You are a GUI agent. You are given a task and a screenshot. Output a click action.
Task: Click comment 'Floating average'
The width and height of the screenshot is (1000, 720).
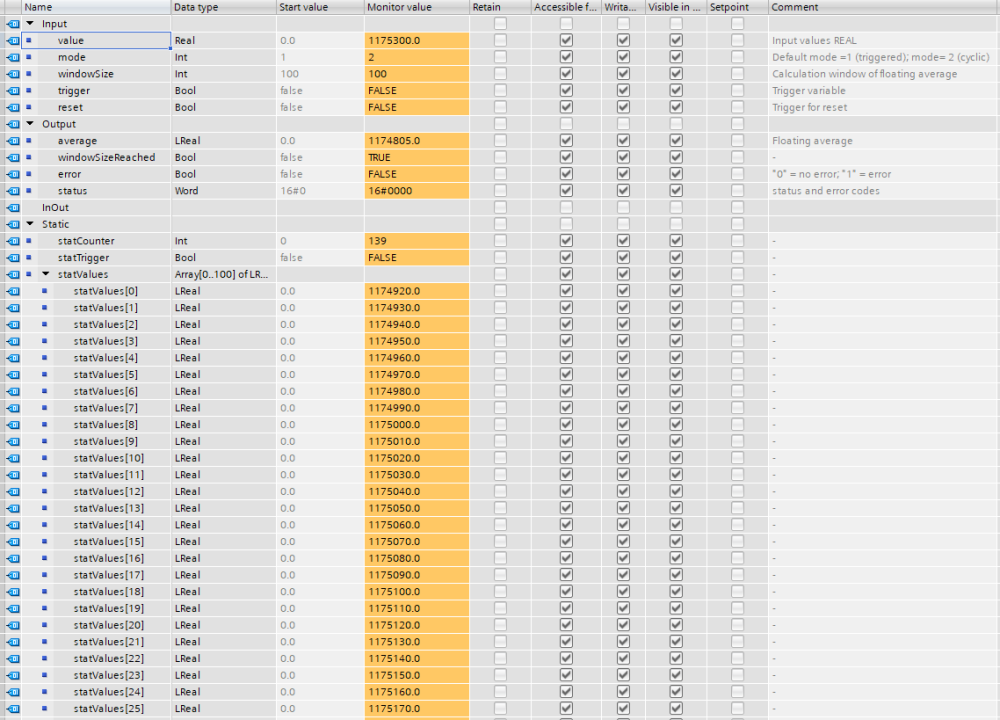(812, 140)
